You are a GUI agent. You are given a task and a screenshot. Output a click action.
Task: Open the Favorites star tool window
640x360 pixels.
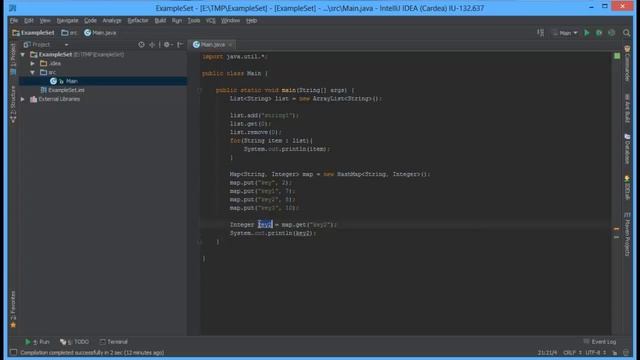point(13,310)
